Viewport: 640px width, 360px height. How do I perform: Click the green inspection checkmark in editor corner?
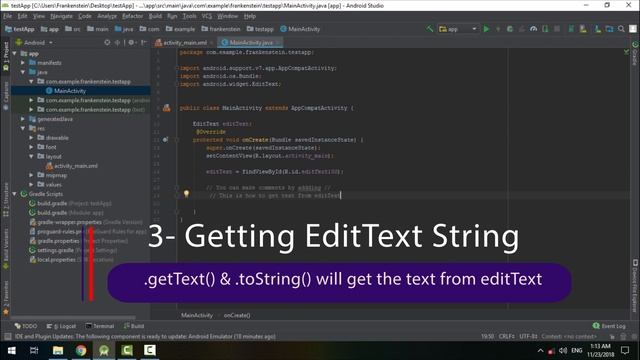point(626,52)
